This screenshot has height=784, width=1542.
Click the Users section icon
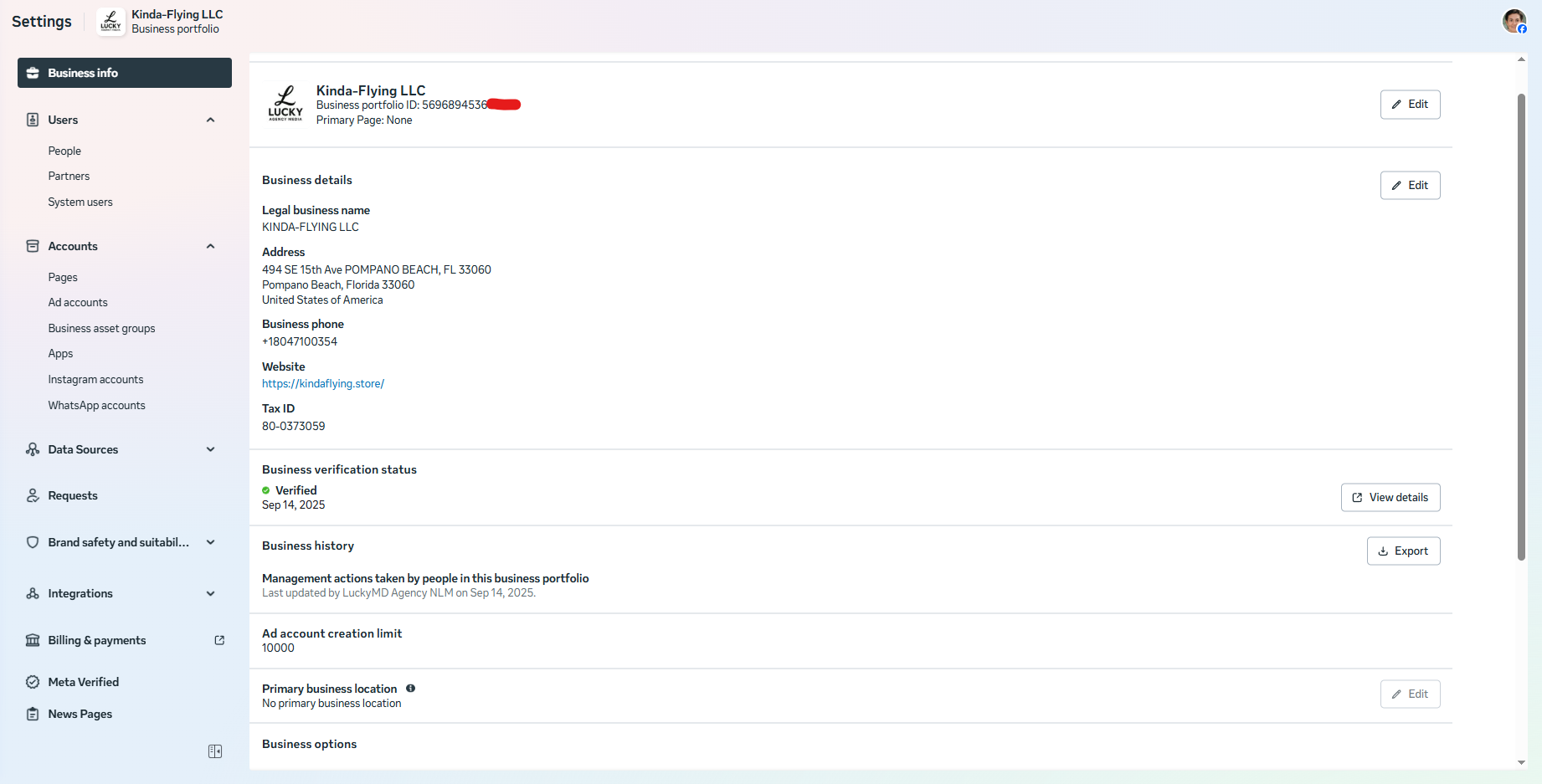pyautogui.click(x=33, y=120)
